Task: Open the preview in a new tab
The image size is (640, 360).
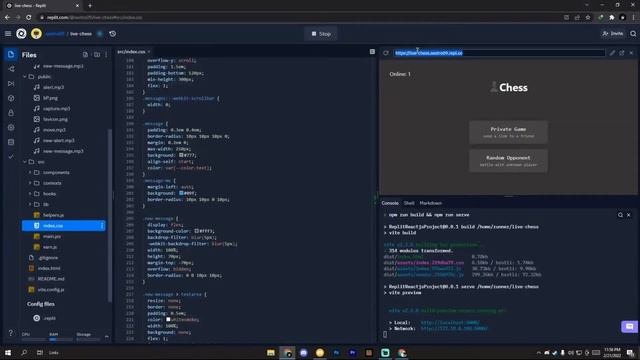Action: coord(622,53)
